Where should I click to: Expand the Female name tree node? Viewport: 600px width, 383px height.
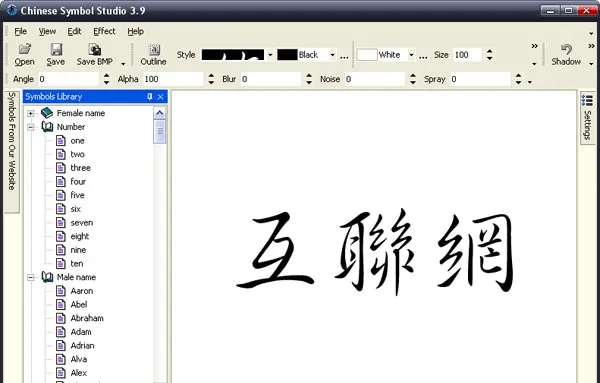(x=31, y=113)
